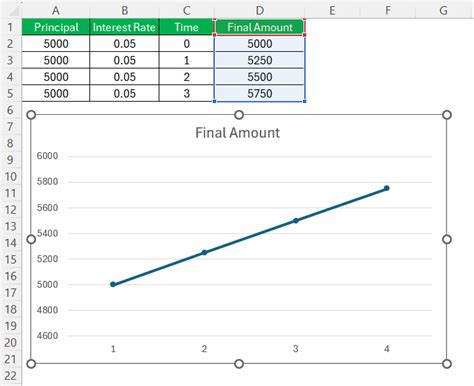Click the chart title Final Amount
474x386 pixels.
pyautogui.click(x=237, y=133)
